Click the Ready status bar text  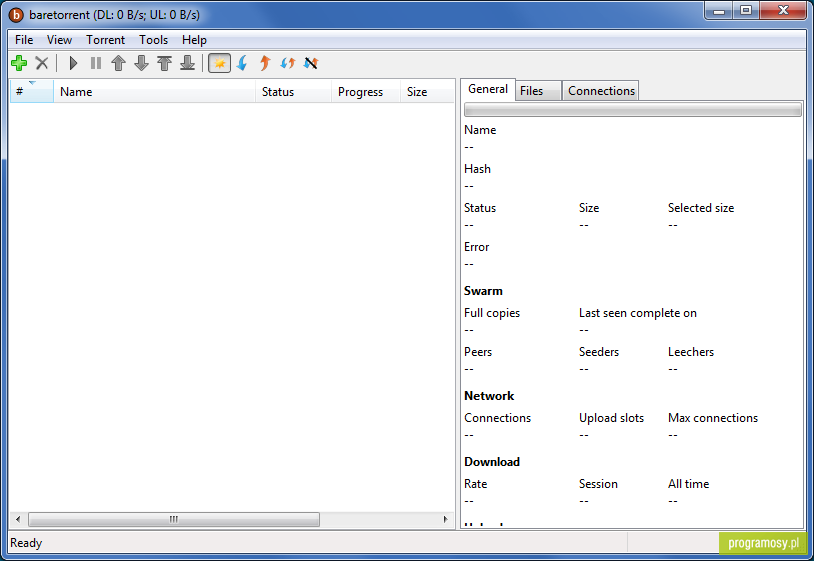26,543
